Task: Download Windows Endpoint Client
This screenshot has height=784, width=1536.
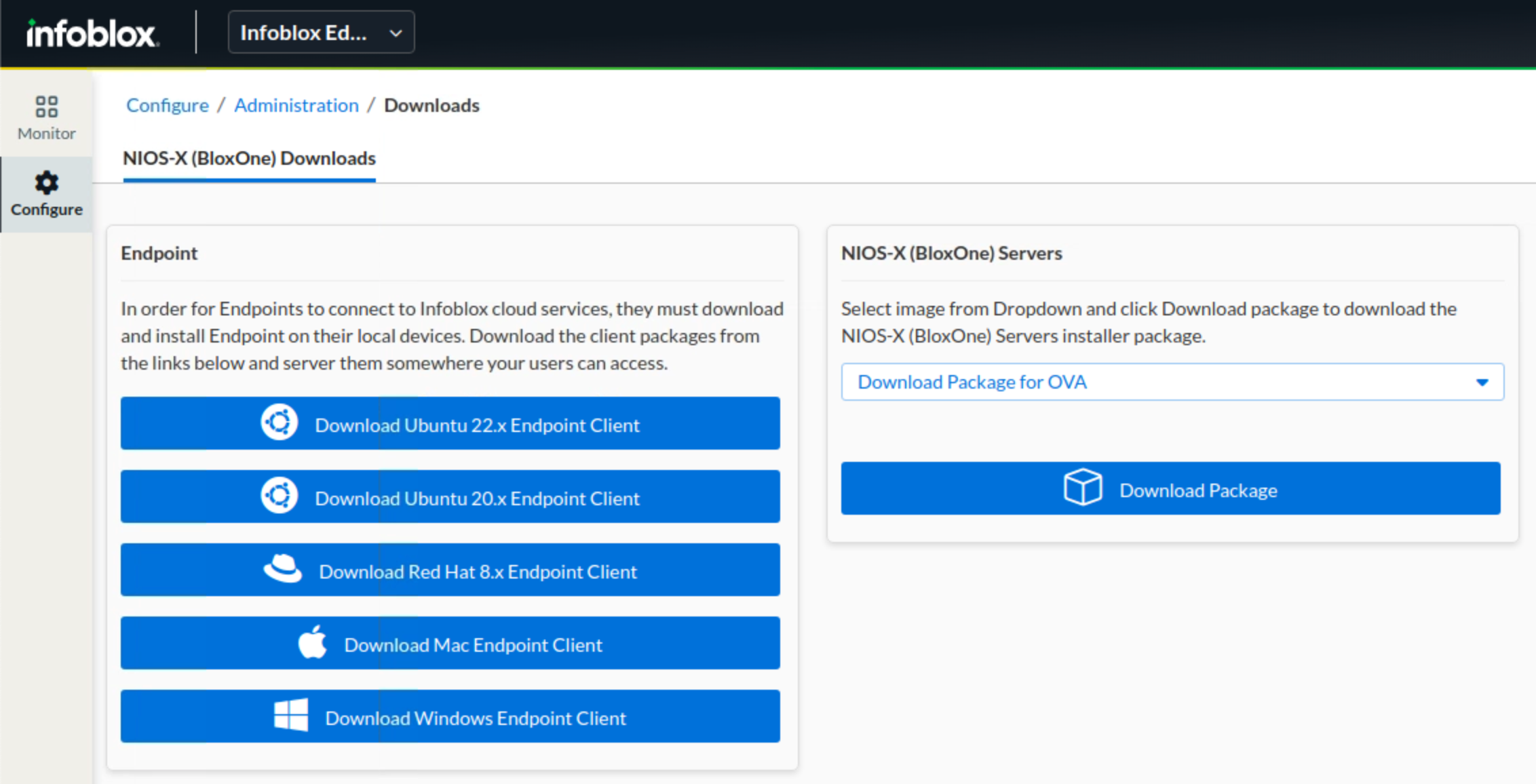Action: pos(450,716)
